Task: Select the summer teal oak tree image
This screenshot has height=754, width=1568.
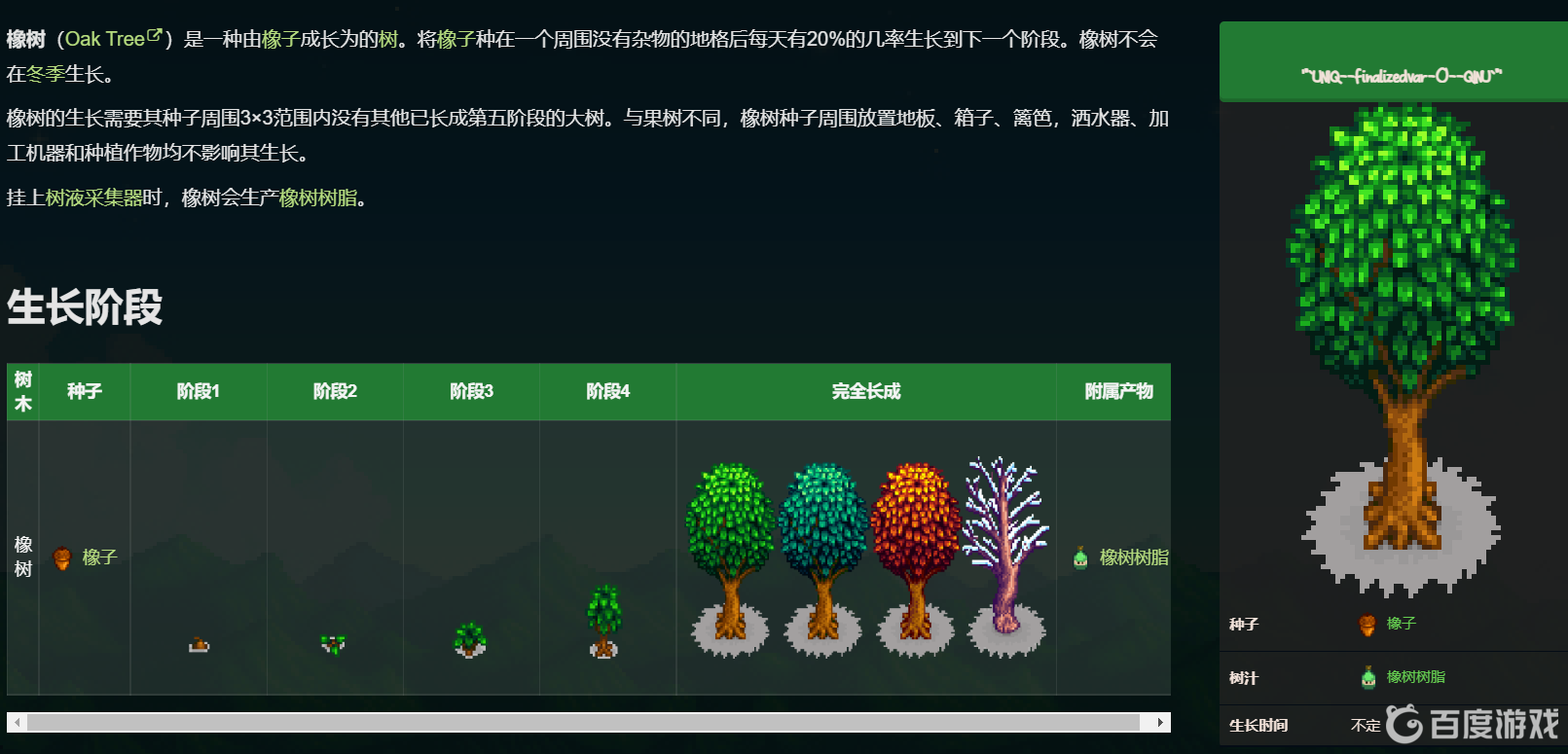Action: click(823, 559)
